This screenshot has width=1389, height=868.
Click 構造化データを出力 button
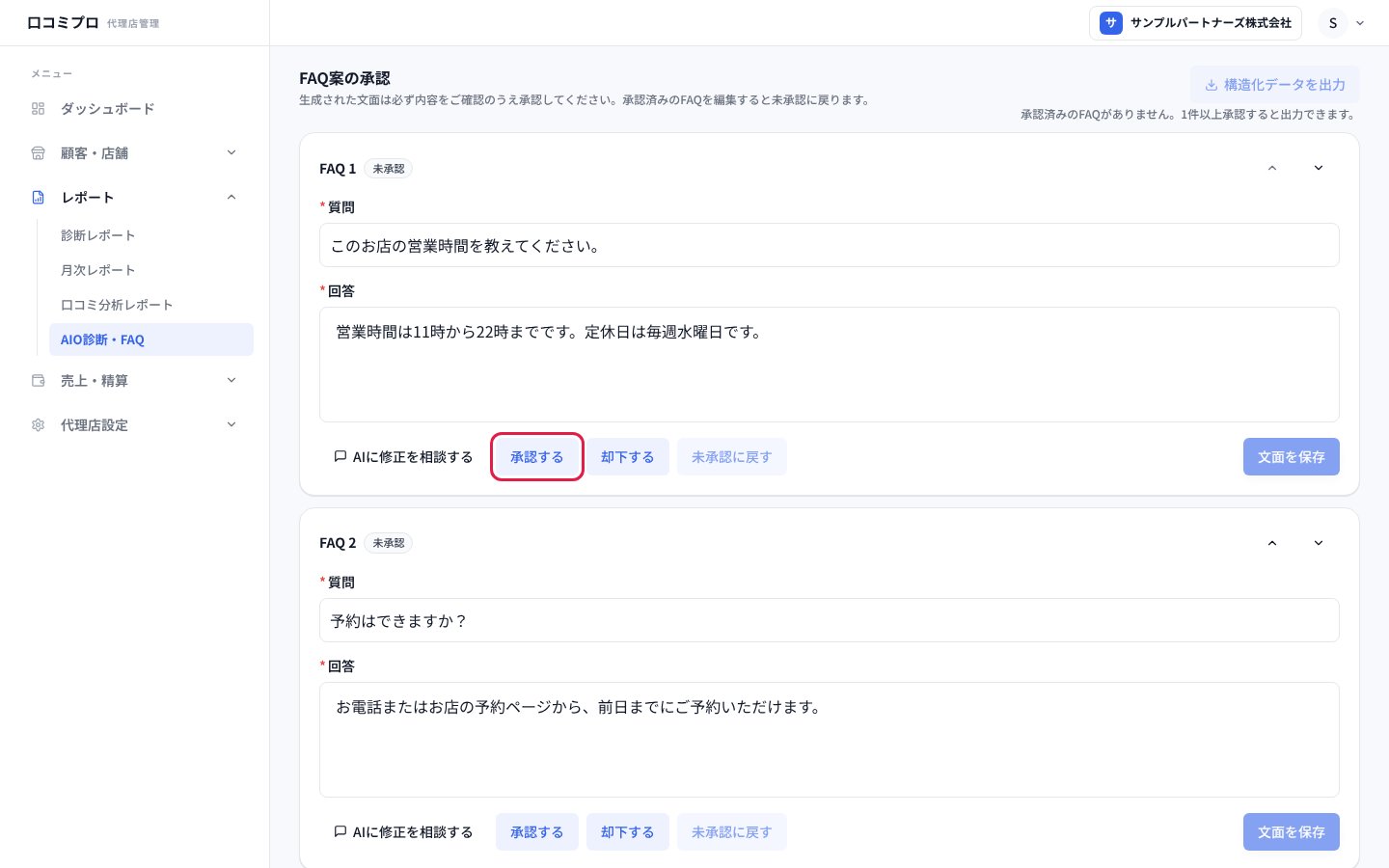click(1274, 85)
